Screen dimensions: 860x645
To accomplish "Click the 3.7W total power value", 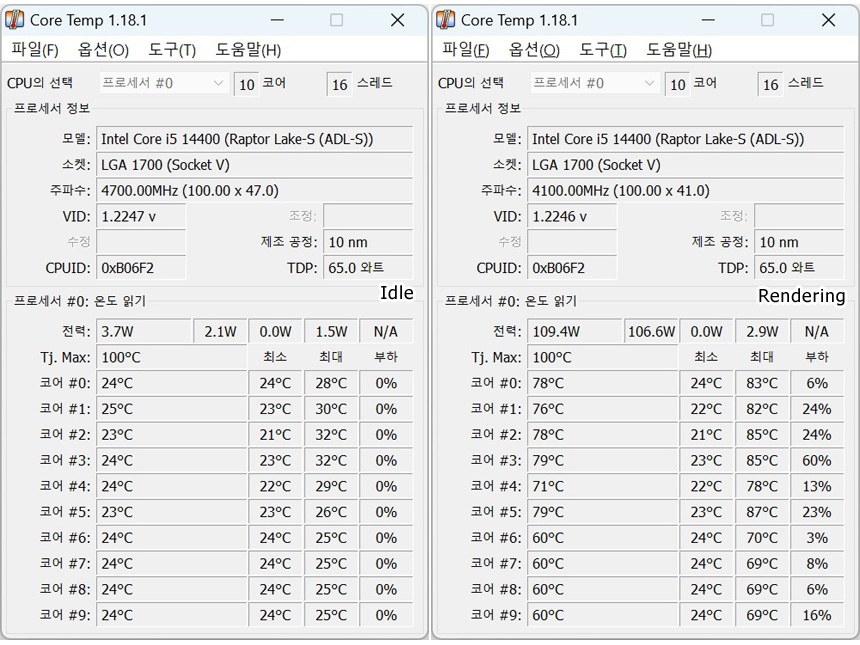I will pyautogui.click(x=144, y=332).
